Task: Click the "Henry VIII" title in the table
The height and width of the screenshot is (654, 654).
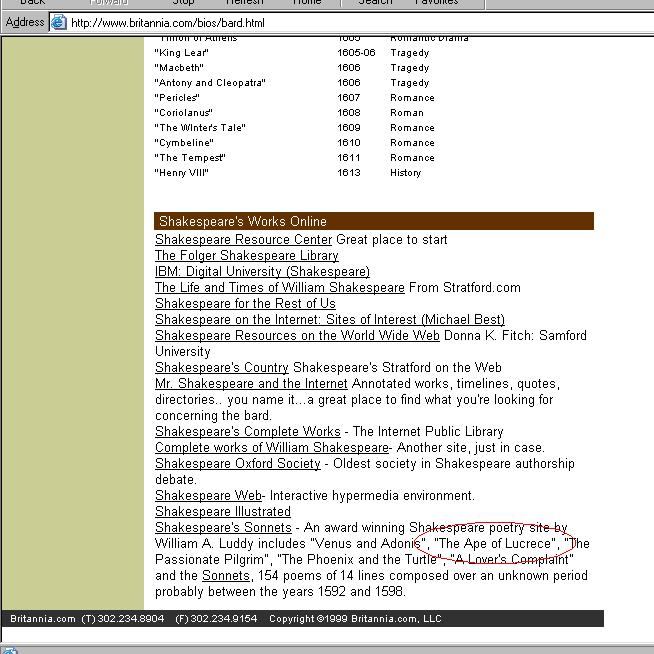Action: click(x=181, y=173)
